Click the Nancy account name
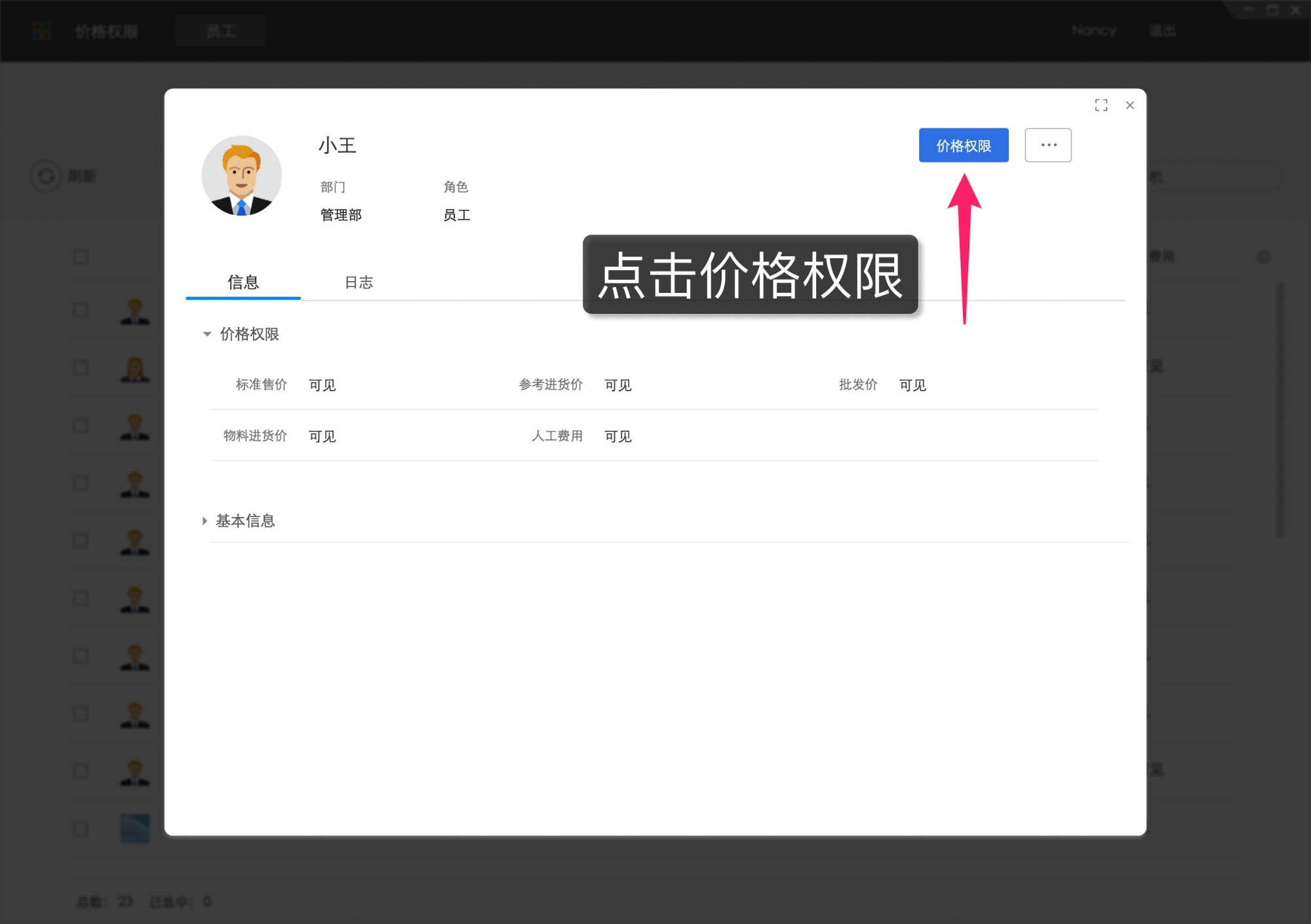This screenshot has height=924, width=1311. pyautogui.click(x=1093, y=30)
